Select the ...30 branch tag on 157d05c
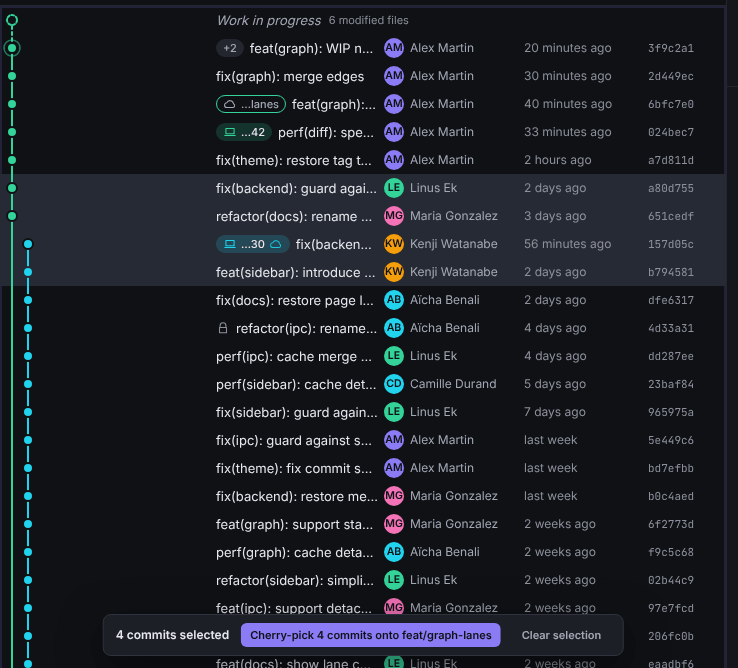738x668 pixels. click(x=253, y=244)
